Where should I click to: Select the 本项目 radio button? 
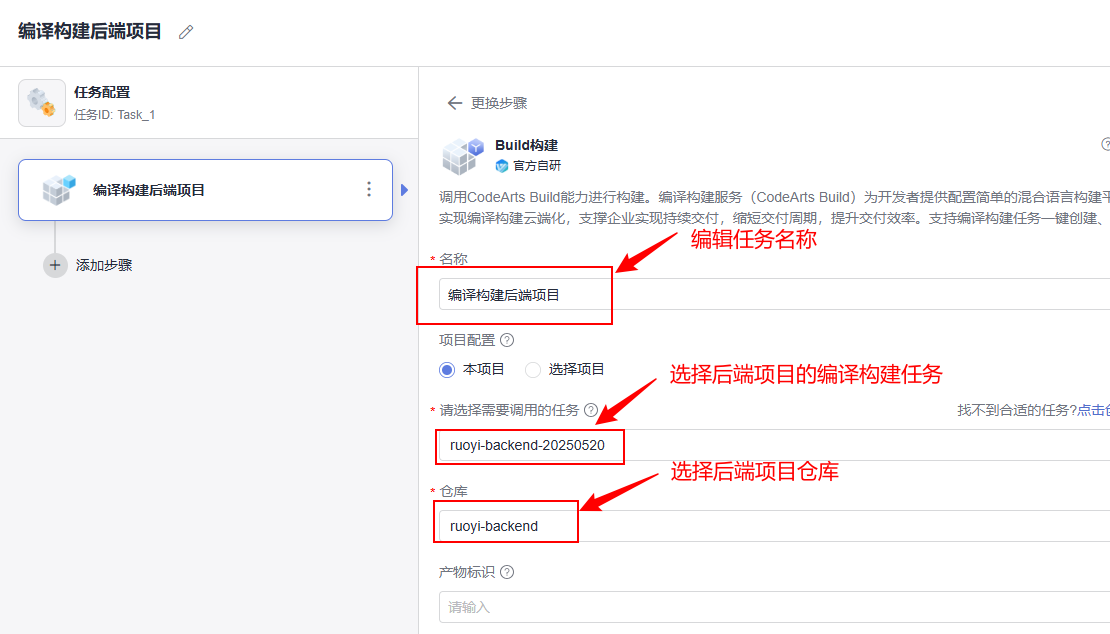pos(447,369)
